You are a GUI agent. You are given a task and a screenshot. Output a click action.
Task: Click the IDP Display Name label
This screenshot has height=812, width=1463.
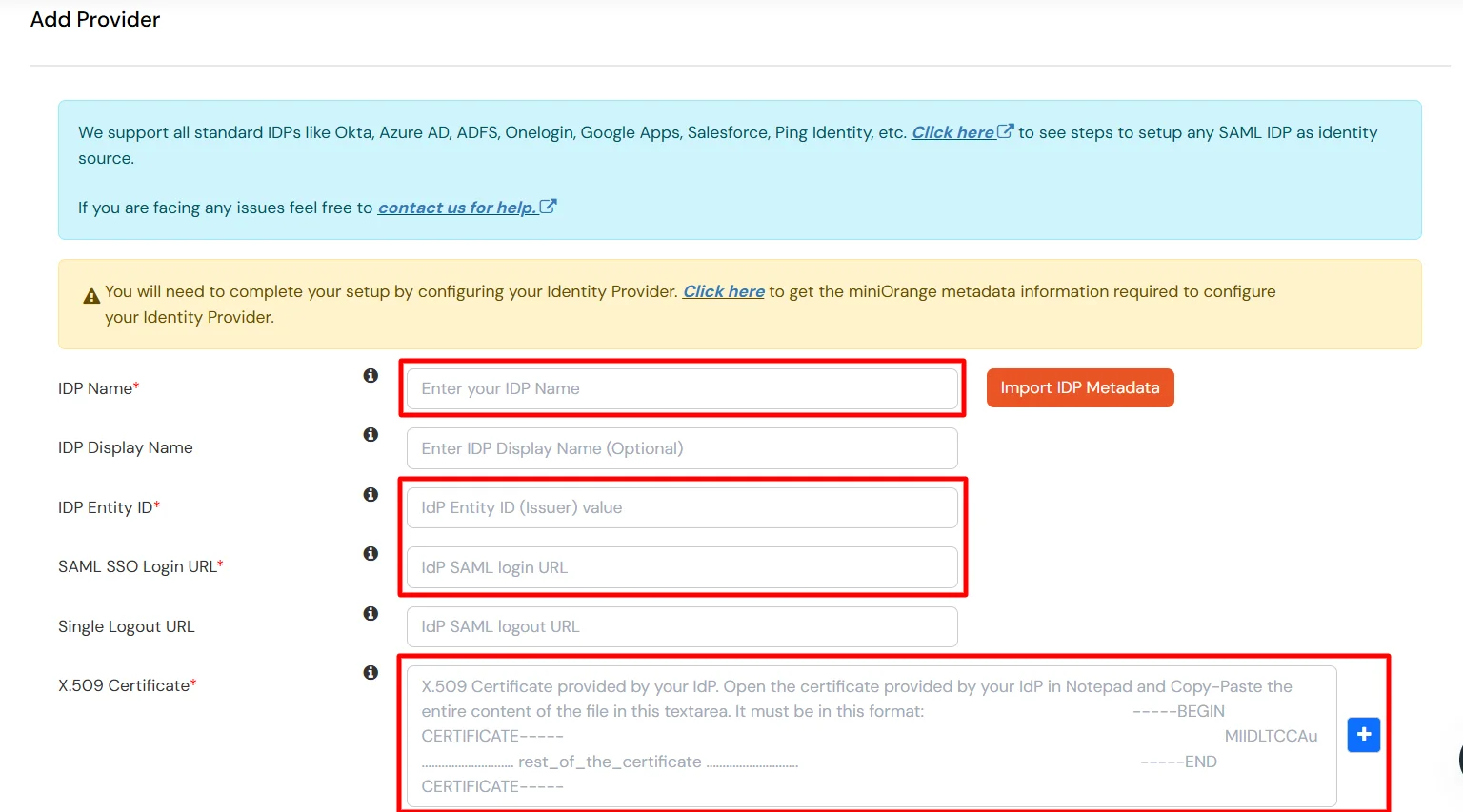click(126, 447)
